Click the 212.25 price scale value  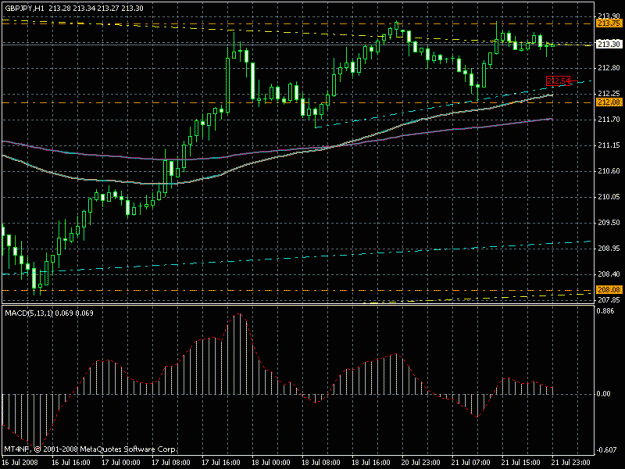609,94
